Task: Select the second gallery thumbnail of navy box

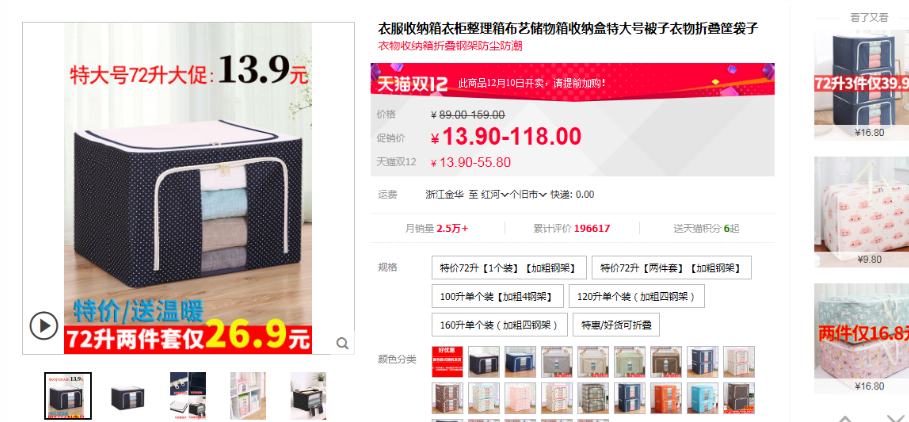Action: click(x=128, y=396)
